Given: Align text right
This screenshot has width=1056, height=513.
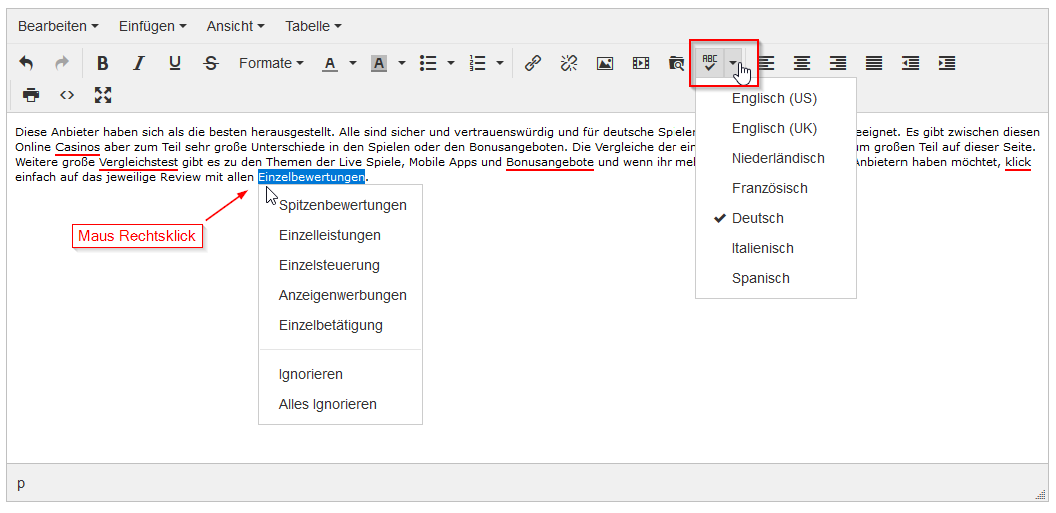Looking at the screenshot, I should point(838,63).
